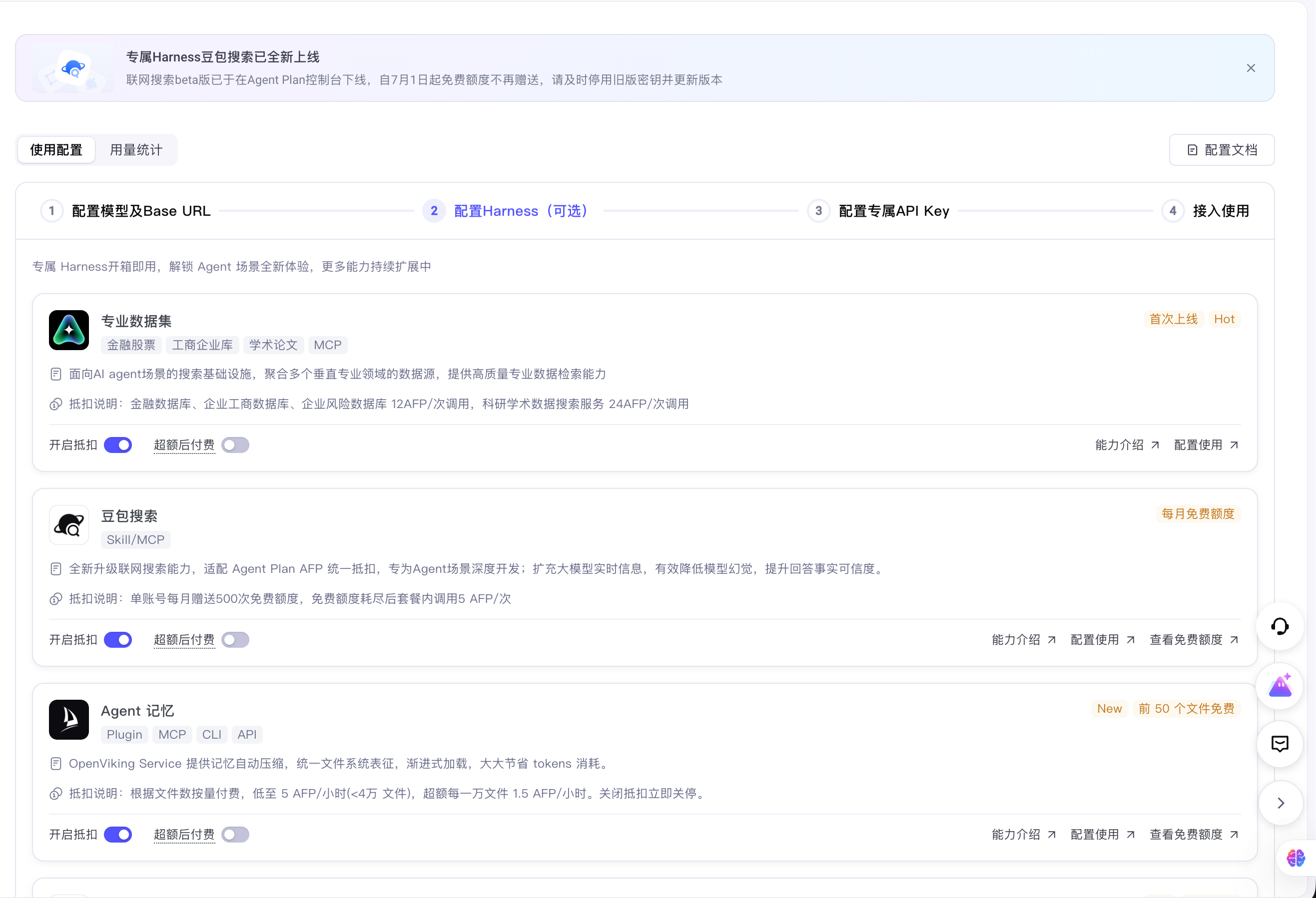Open 查看免费额度 link for 豆包搜索

[x=1194, y=640]
